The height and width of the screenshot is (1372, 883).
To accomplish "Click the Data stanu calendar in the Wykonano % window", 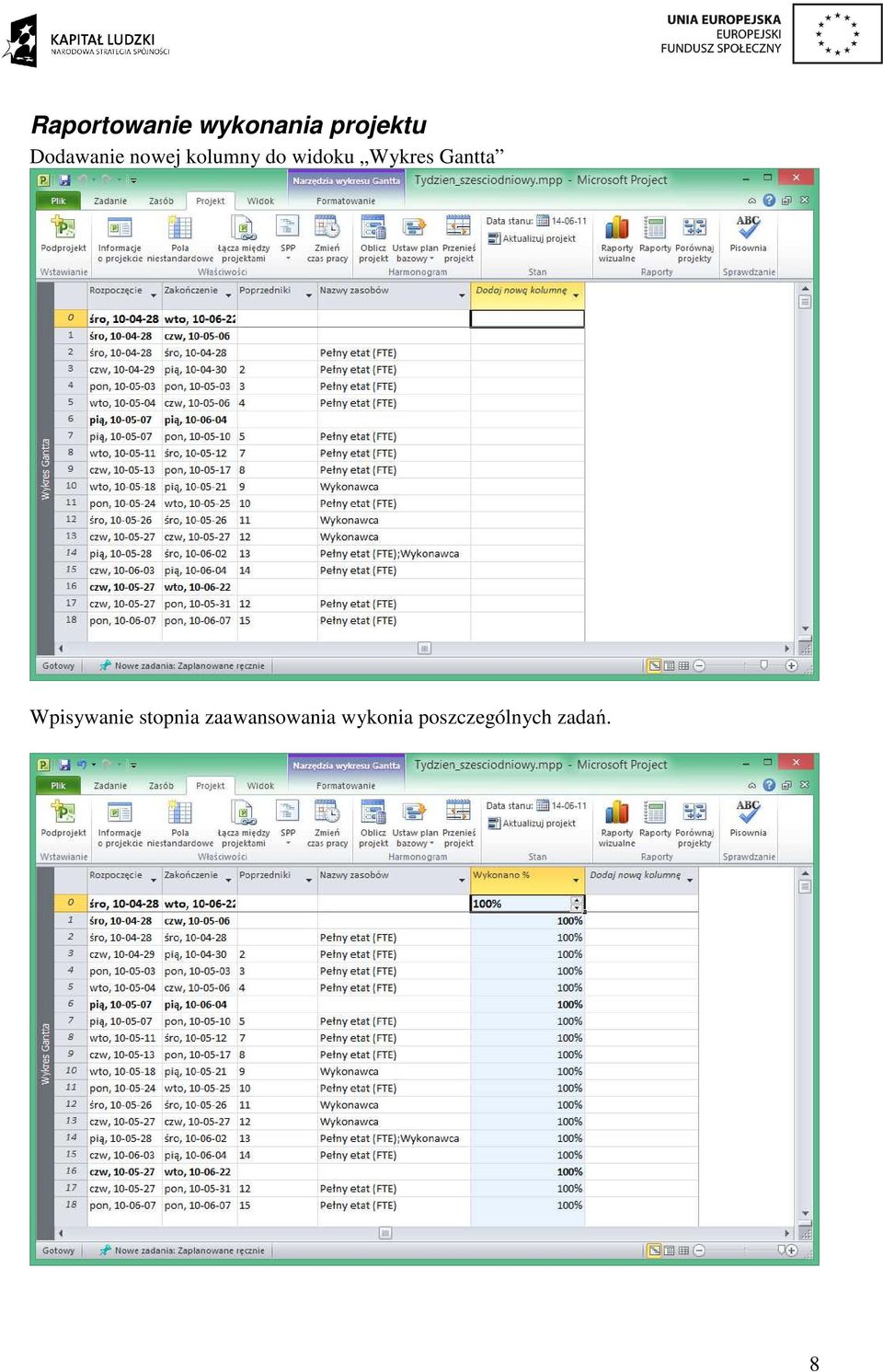I will coord(543,805).
